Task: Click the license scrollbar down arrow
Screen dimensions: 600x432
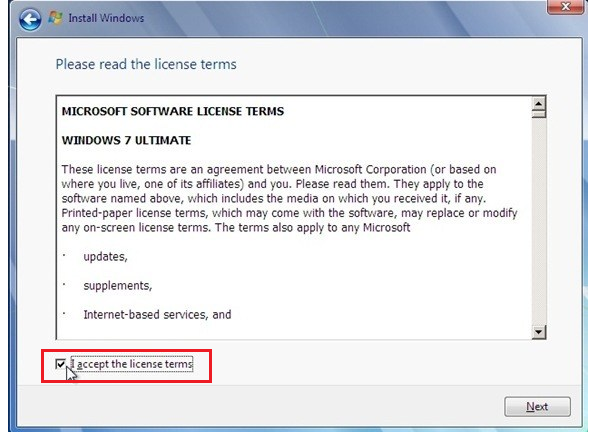Action: point(539,332)
